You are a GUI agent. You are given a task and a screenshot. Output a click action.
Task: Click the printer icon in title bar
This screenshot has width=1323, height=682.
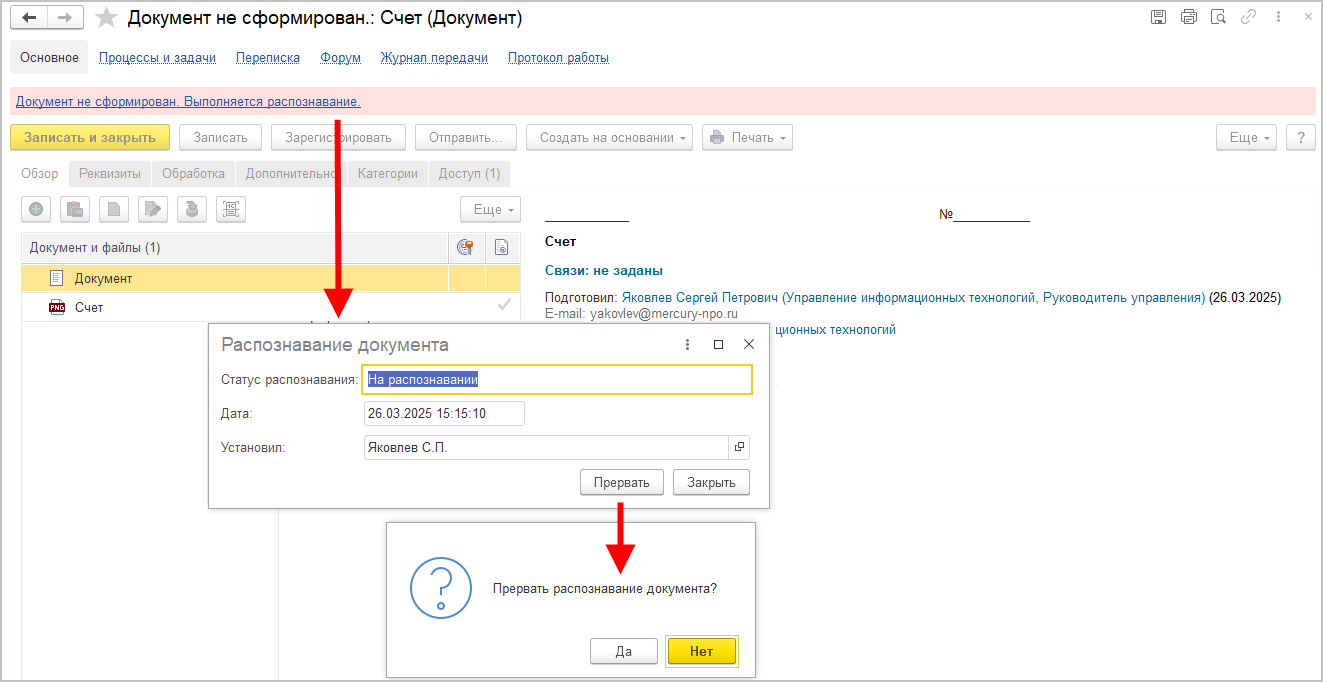[1188, 17]
